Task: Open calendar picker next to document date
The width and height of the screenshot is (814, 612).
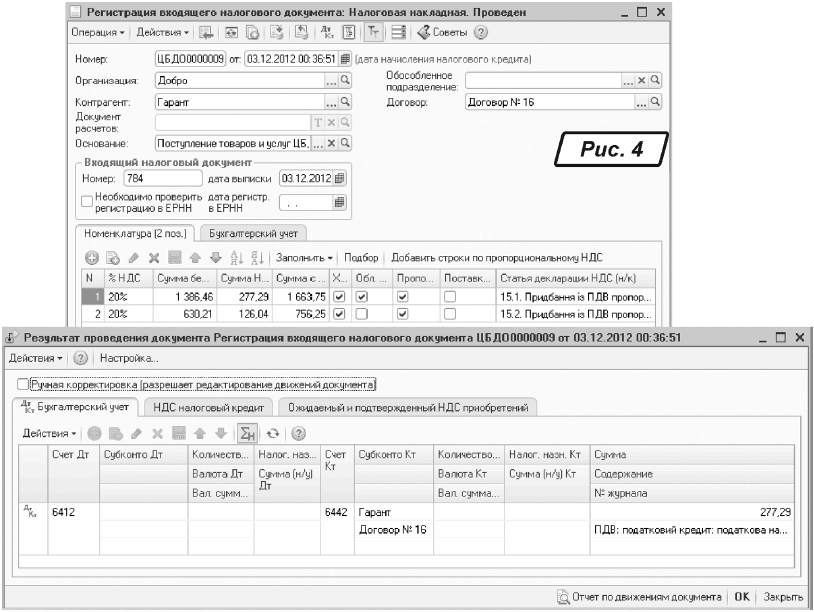Action: coord(347,59)
